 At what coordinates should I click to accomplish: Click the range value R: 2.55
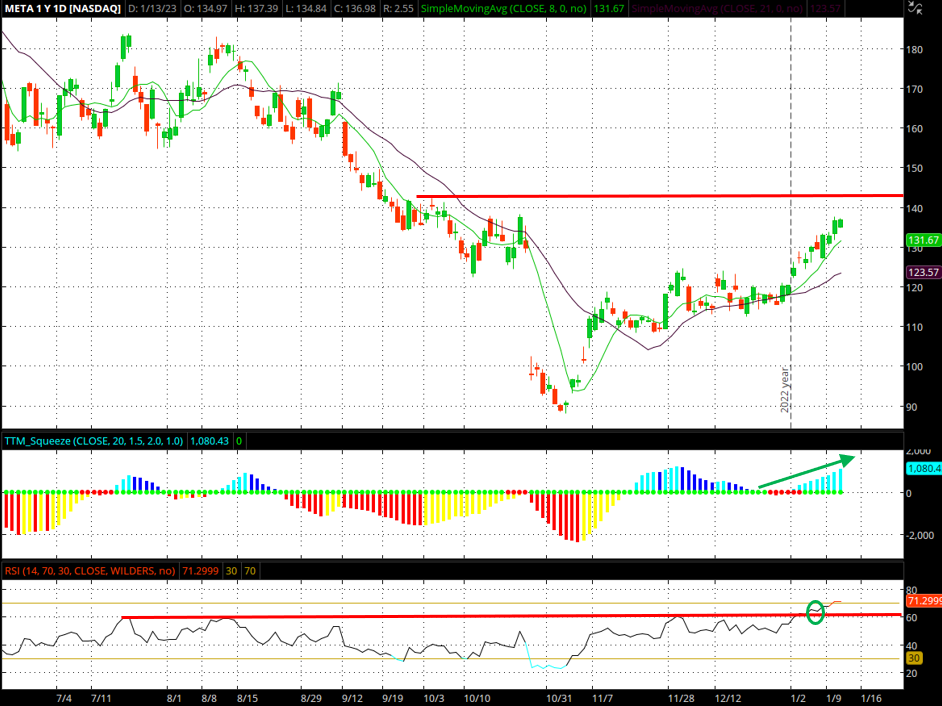click(400, 9)
